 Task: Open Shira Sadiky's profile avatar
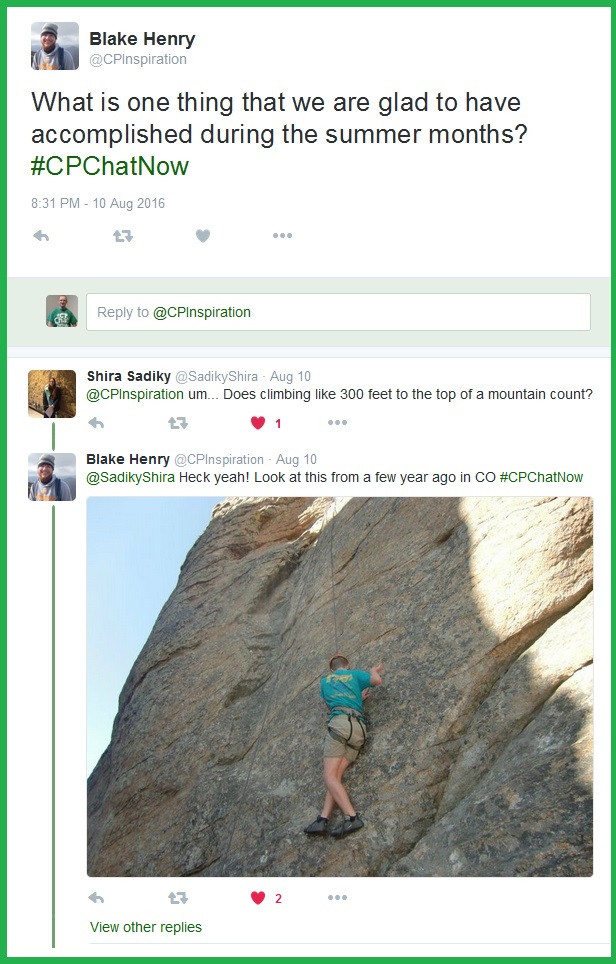click(x=52, y=394)
